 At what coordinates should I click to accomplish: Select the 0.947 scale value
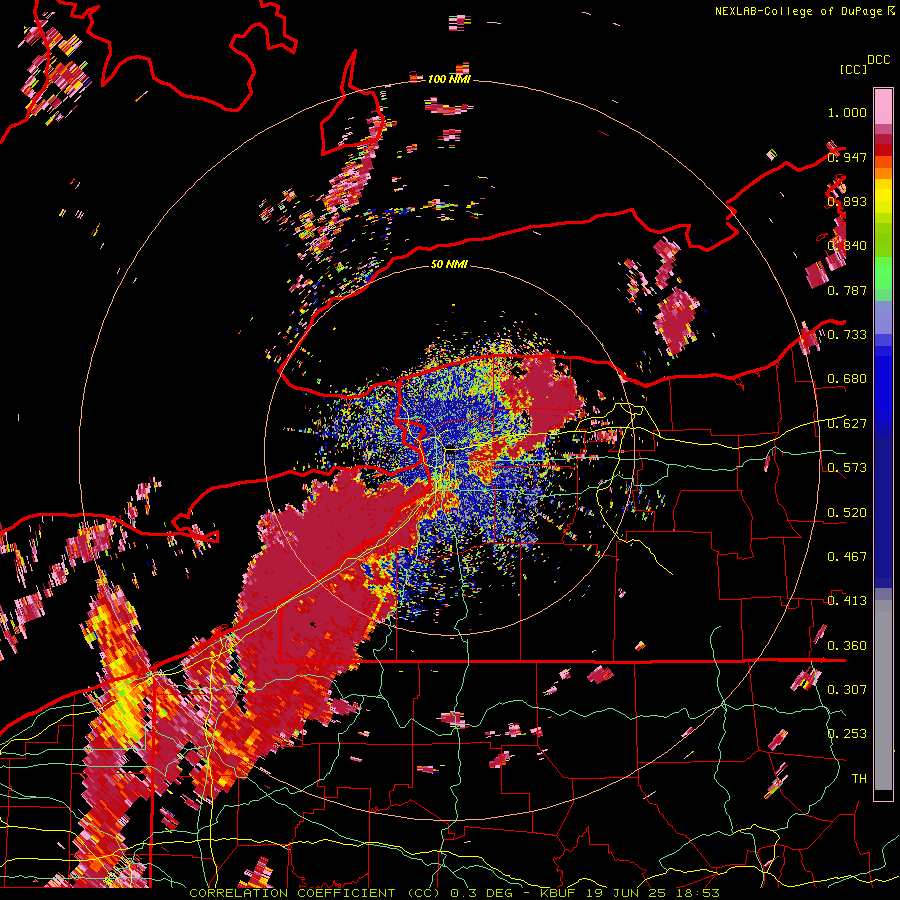point(847,157)
